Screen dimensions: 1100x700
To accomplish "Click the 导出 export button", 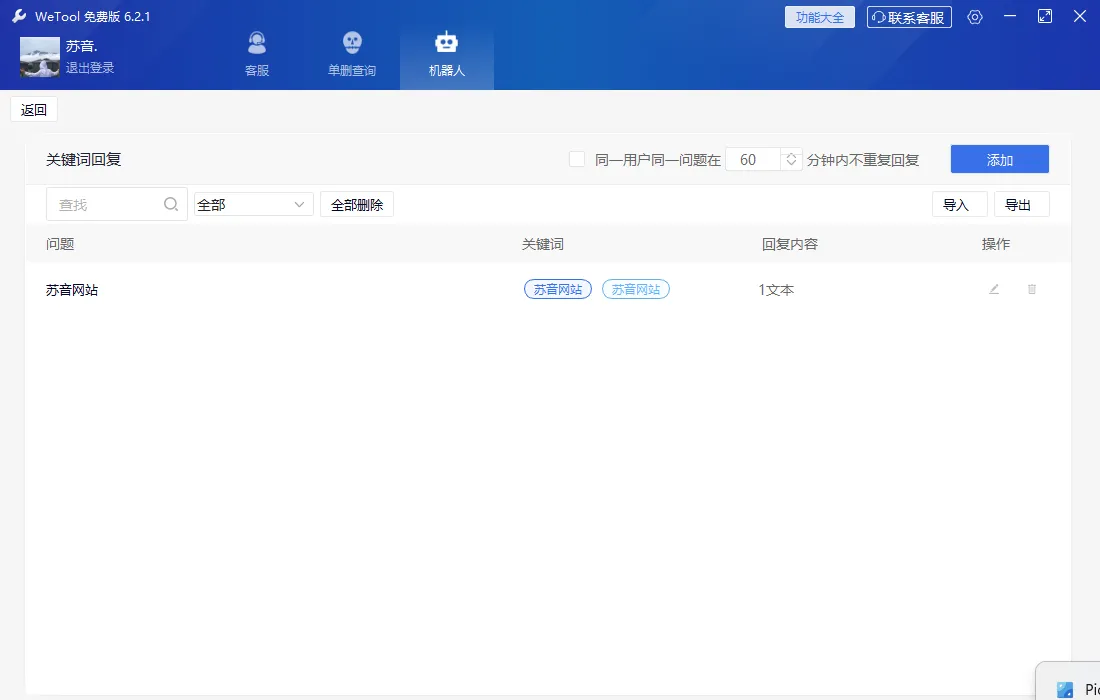I will (1021, 204).
